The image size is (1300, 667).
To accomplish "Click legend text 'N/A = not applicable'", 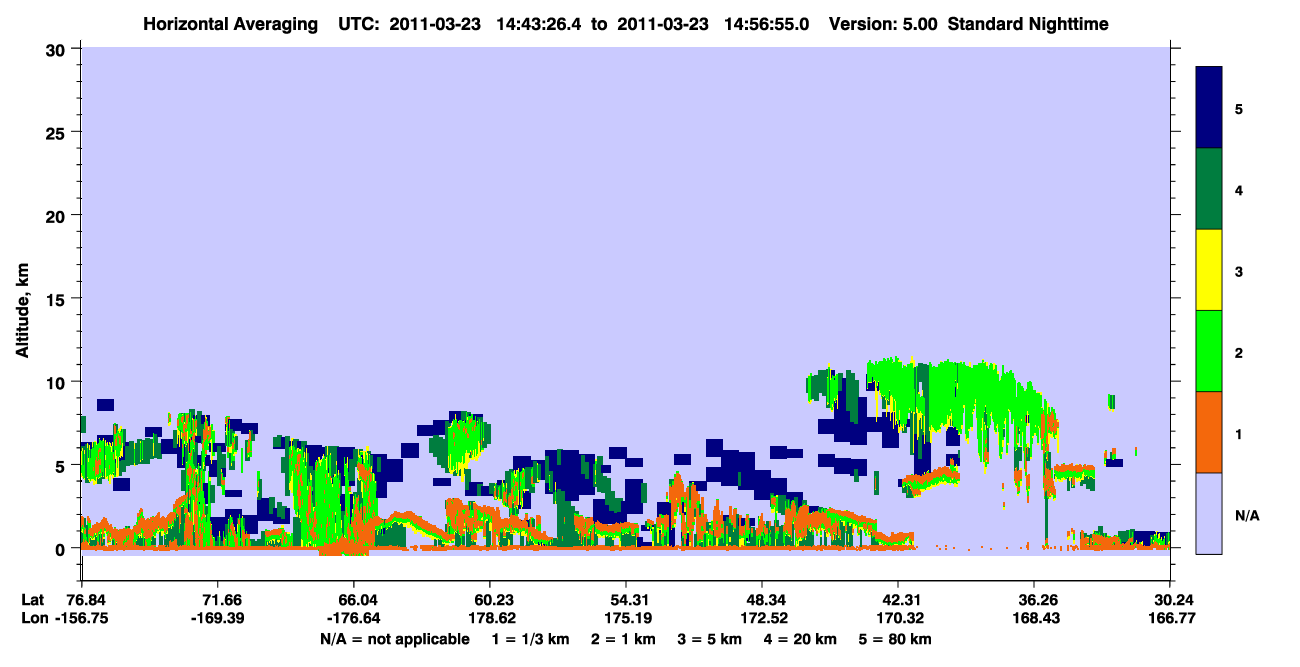I will 394,639.
